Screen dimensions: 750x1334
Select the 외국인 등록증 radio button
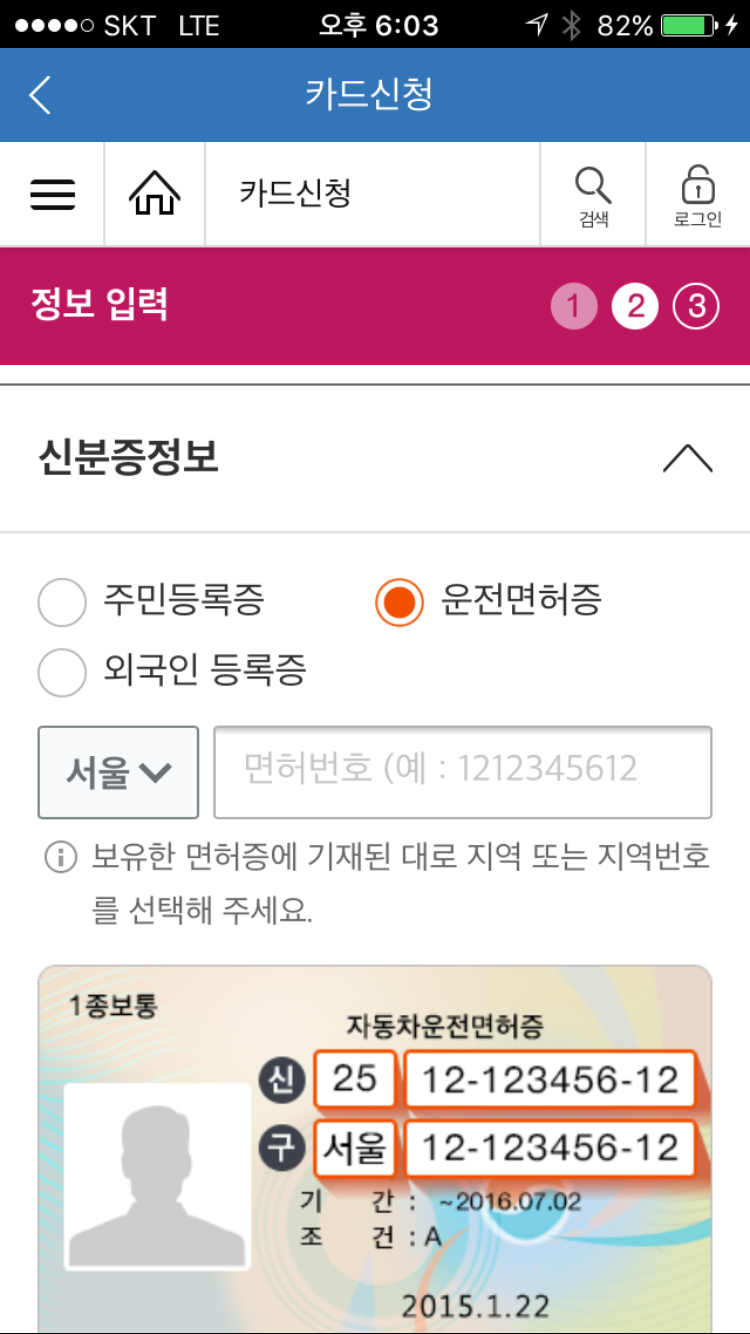pyautogui.click(x=61, y=673)
